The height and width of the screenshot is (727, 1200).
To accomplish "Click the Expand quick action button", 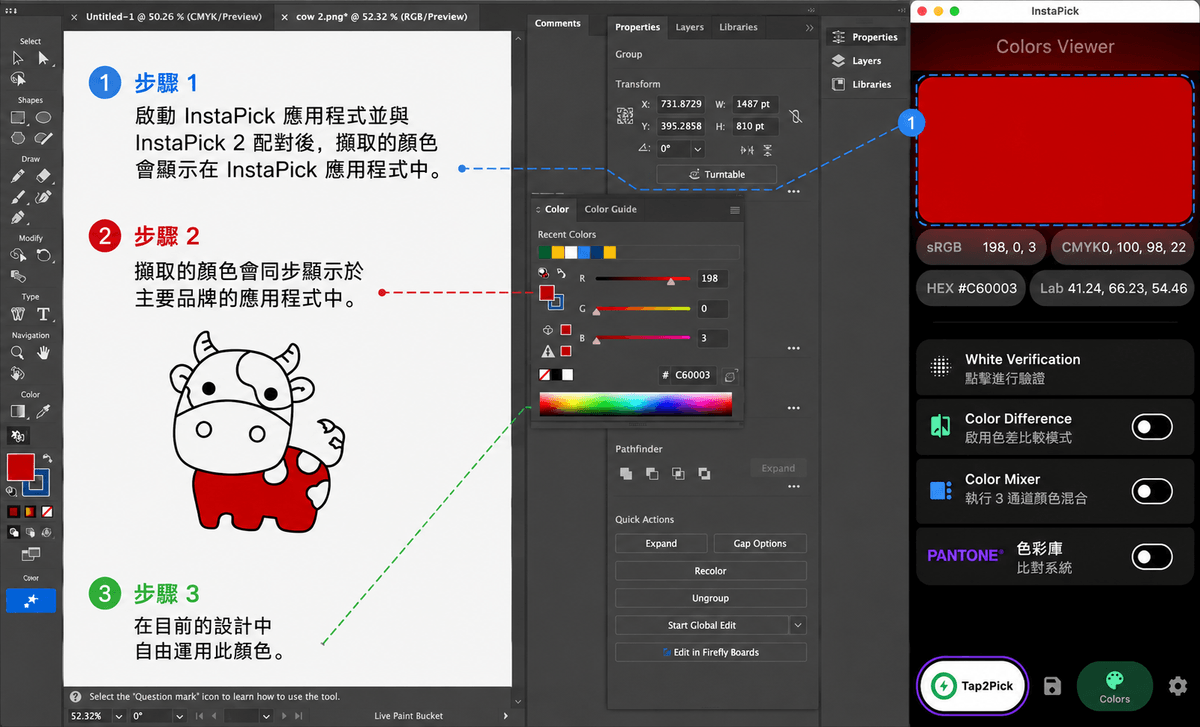I will pyautogui.click(x=661, y=544).
